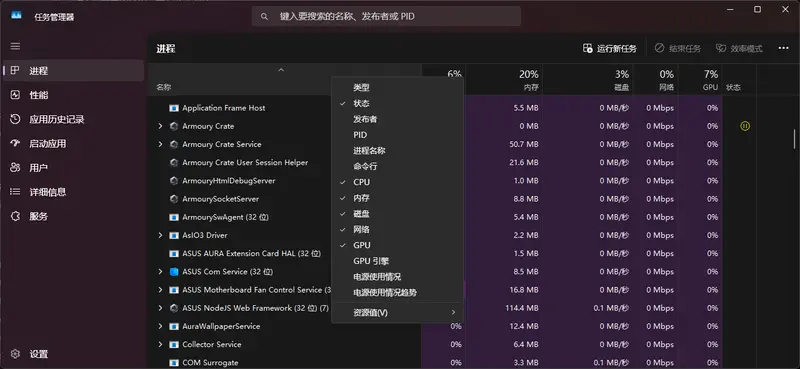Click the 名称 column header sort arrow
The height and width of the screenshot is (369, 800).
[281, 70]
